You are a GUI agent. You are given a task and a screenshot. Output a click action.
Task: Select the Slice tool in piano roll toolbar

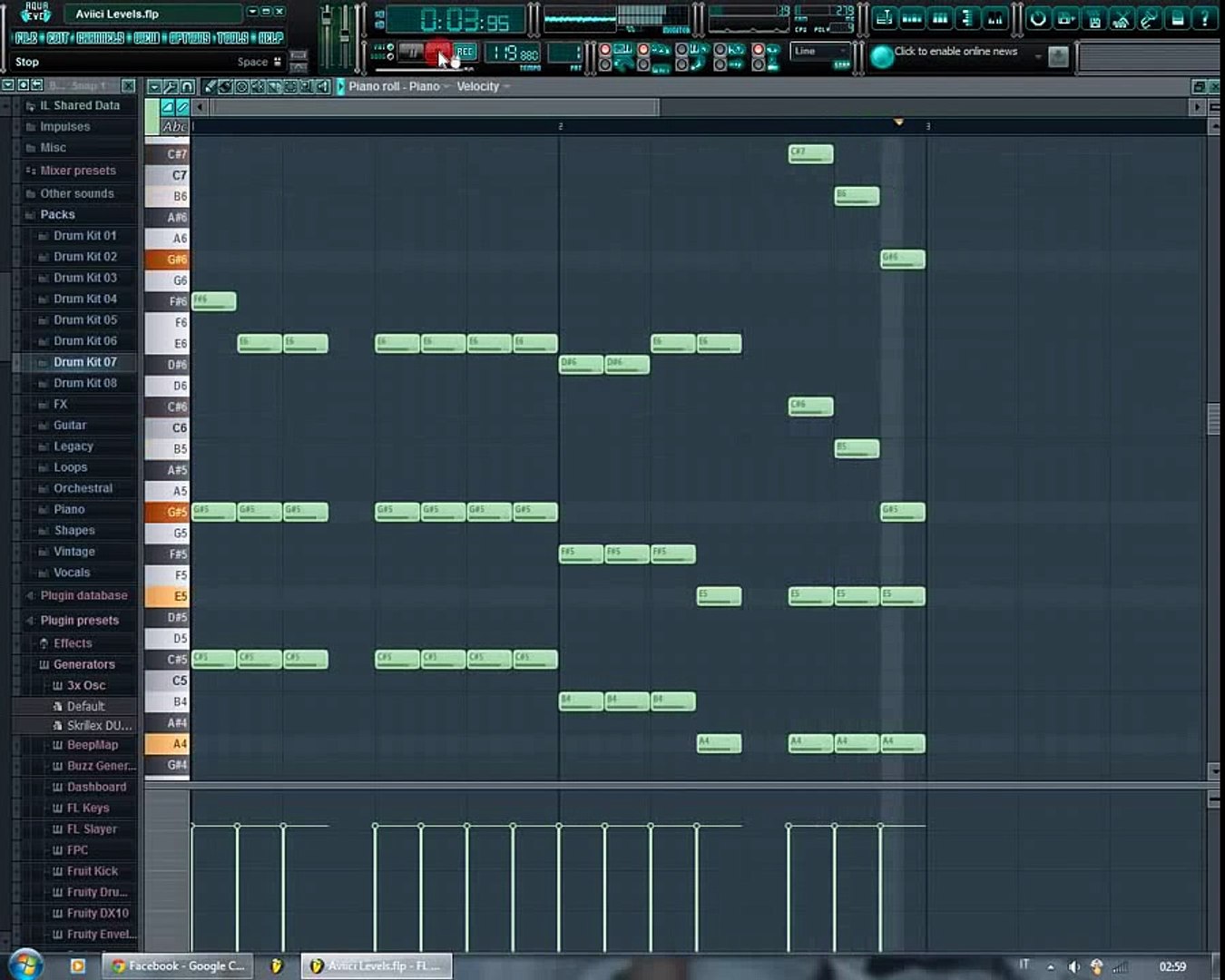tap(274, 86)
